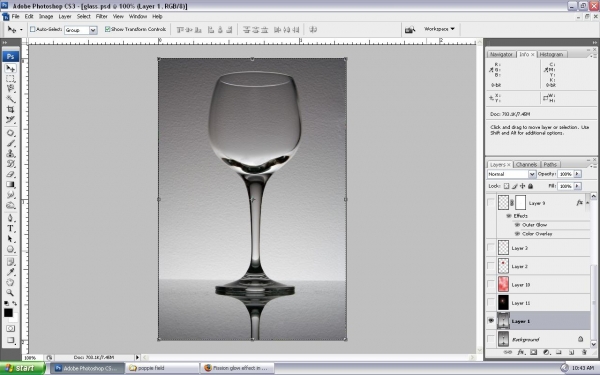Hide Layer 1 using its eye icon

click(x=491, y=321)
